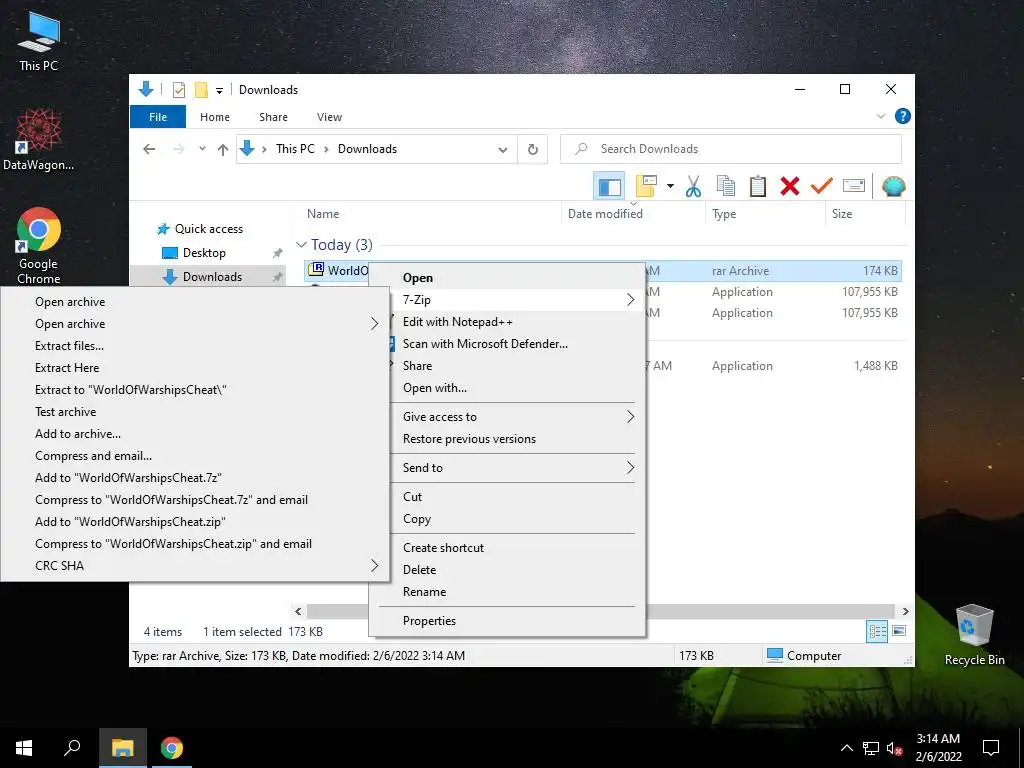1024x768 pixels.
Task: Click the teal shell toolbar icon
Action: tap(893, 187)
